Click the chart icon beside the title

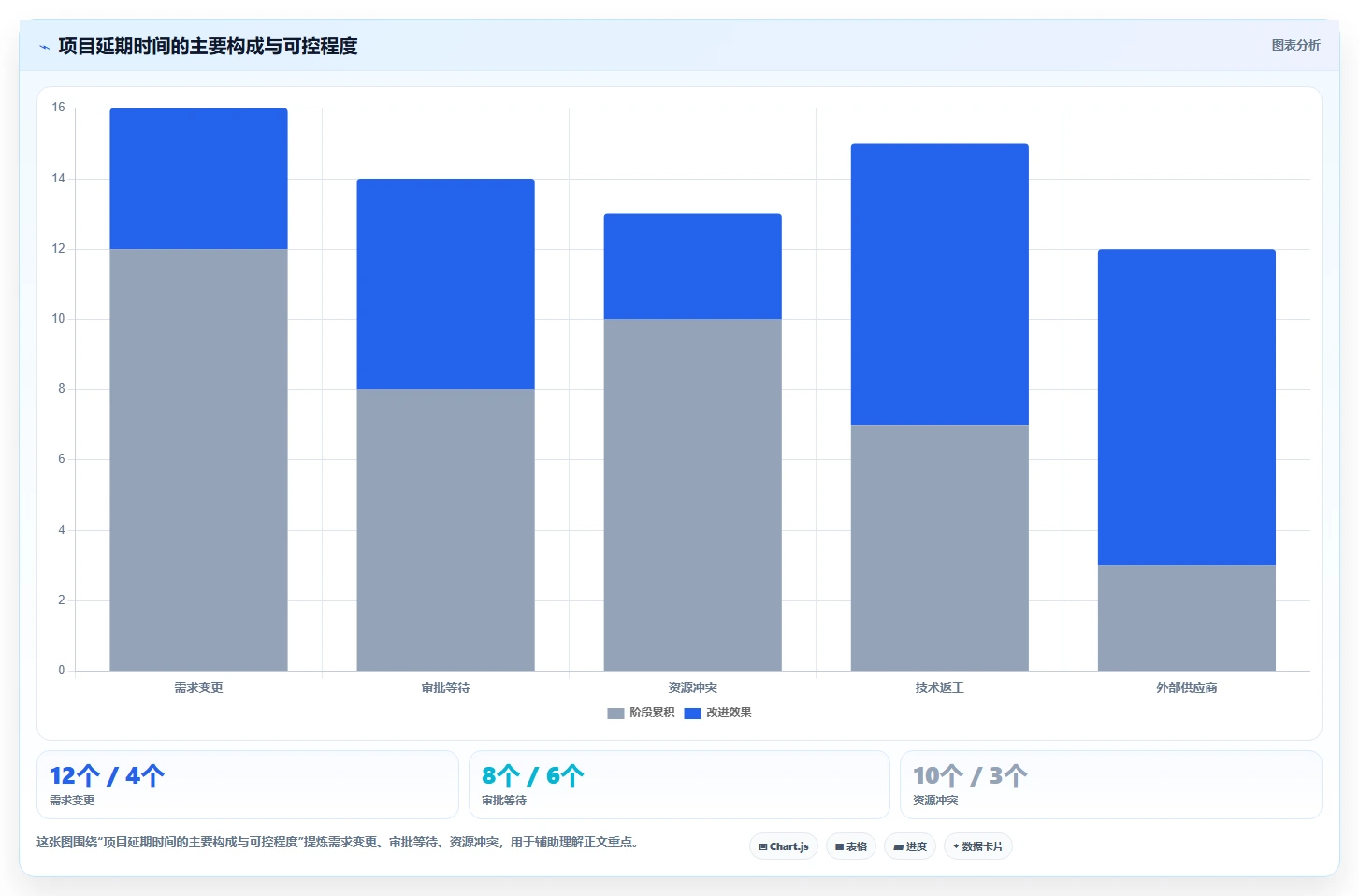pyautogui.click(x=44, y=46)
